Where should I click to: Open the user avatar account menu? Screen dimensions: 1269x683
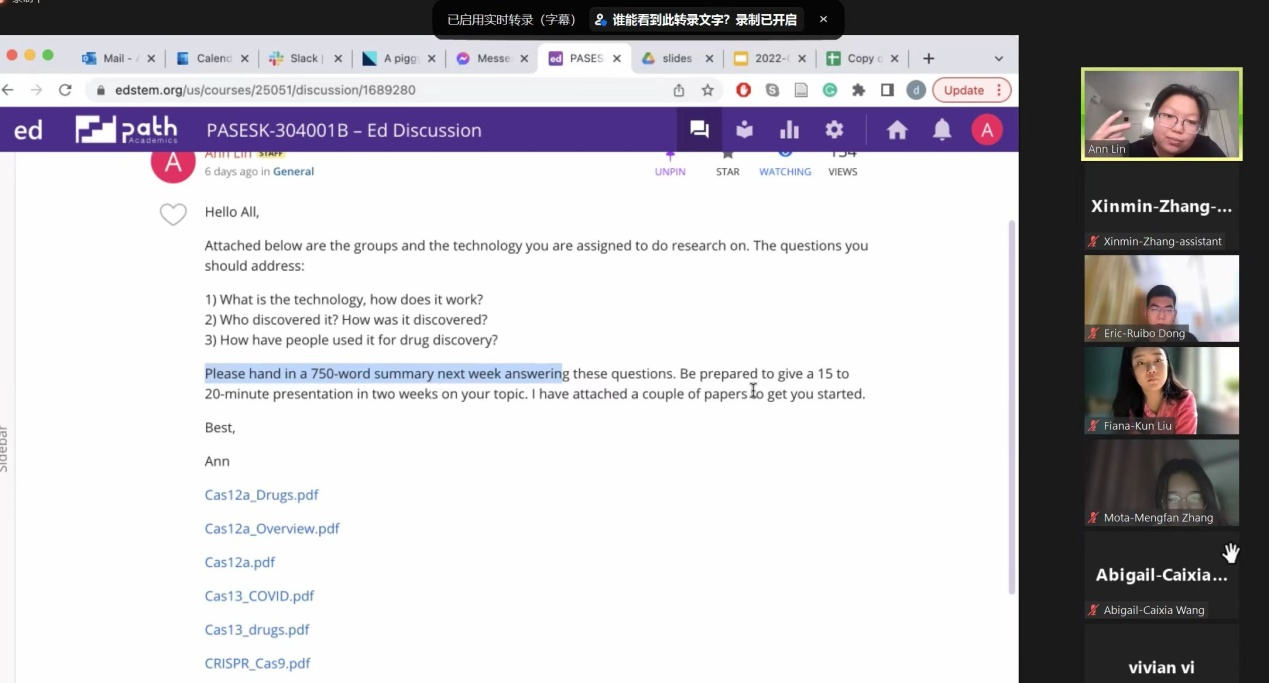(987, 130)
